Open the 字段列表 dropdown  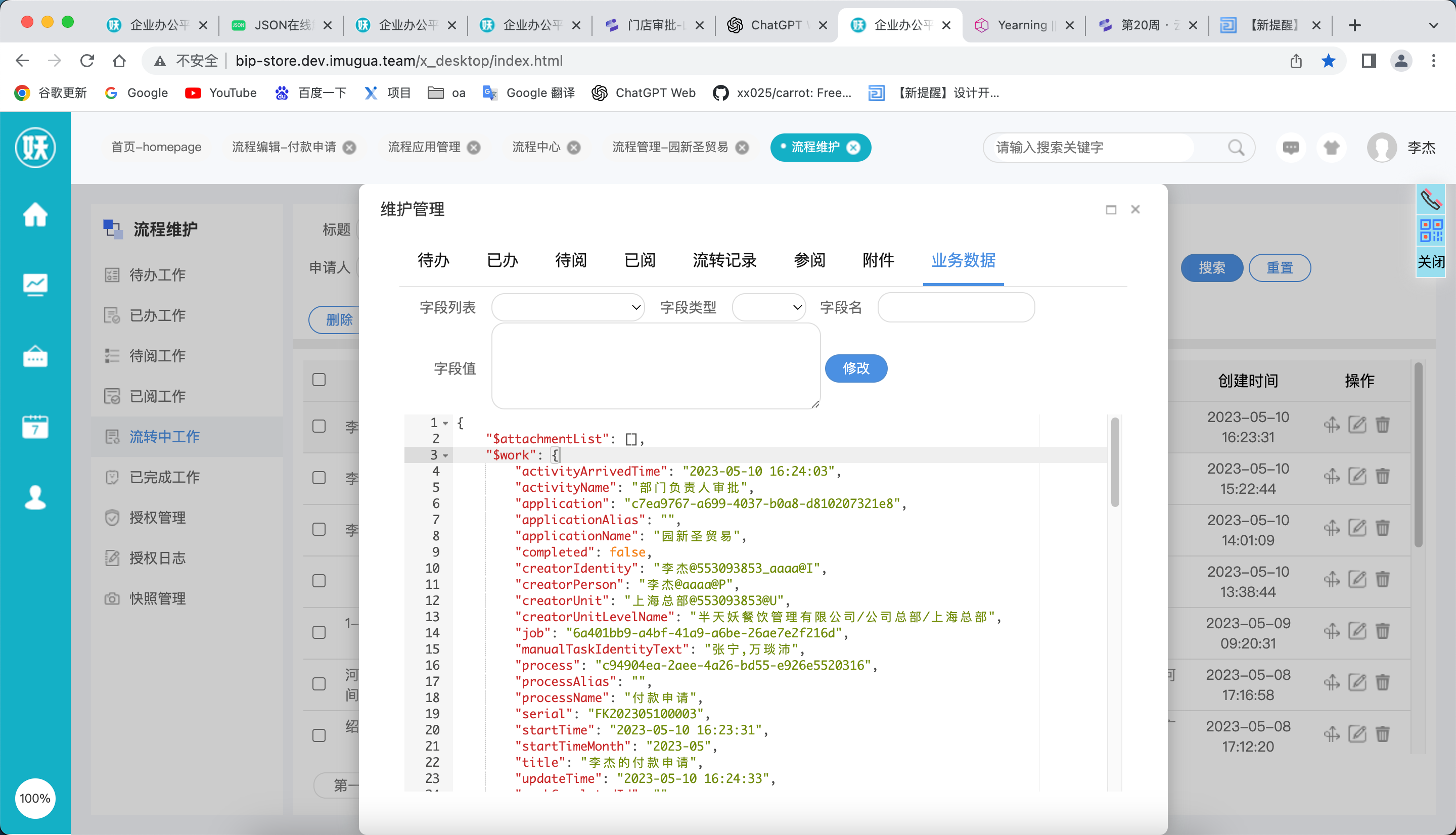(x=568, y=307)
